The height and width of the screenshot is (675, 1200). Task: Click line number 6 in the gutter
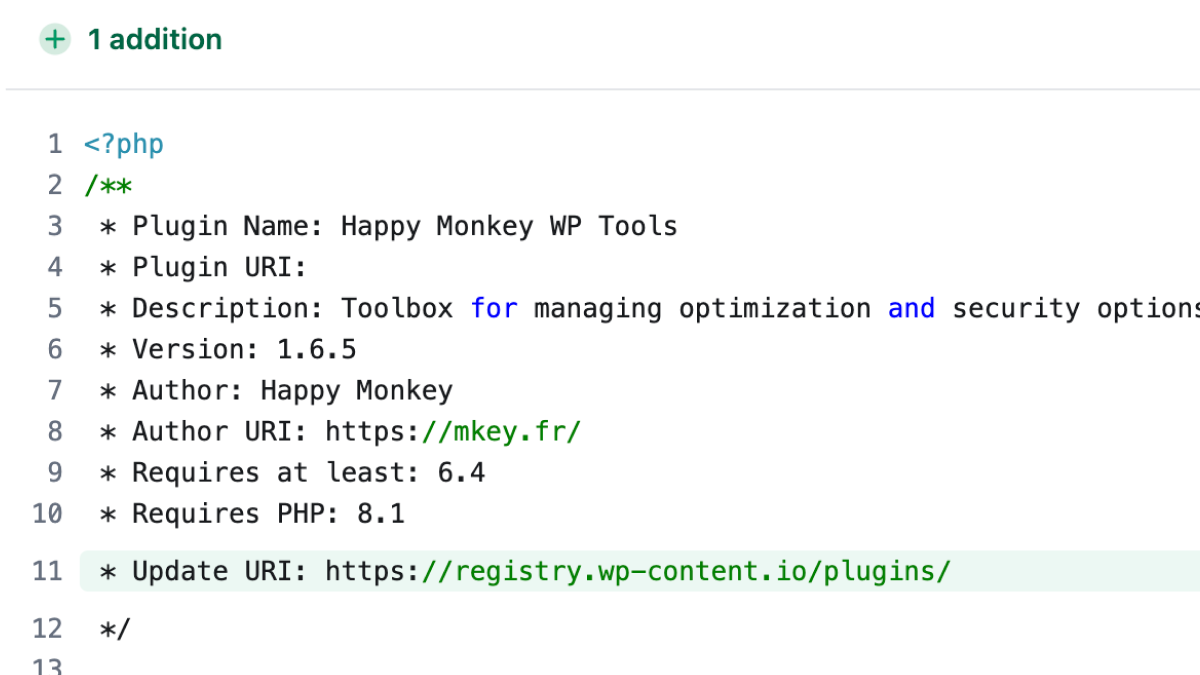tap(54, 349)
